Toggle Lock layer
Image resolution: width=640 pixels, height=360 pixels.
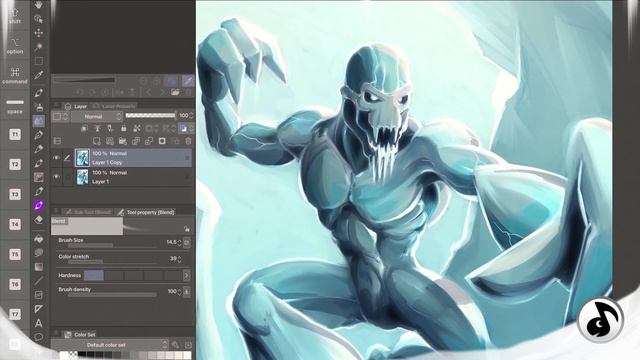[123, 128]
